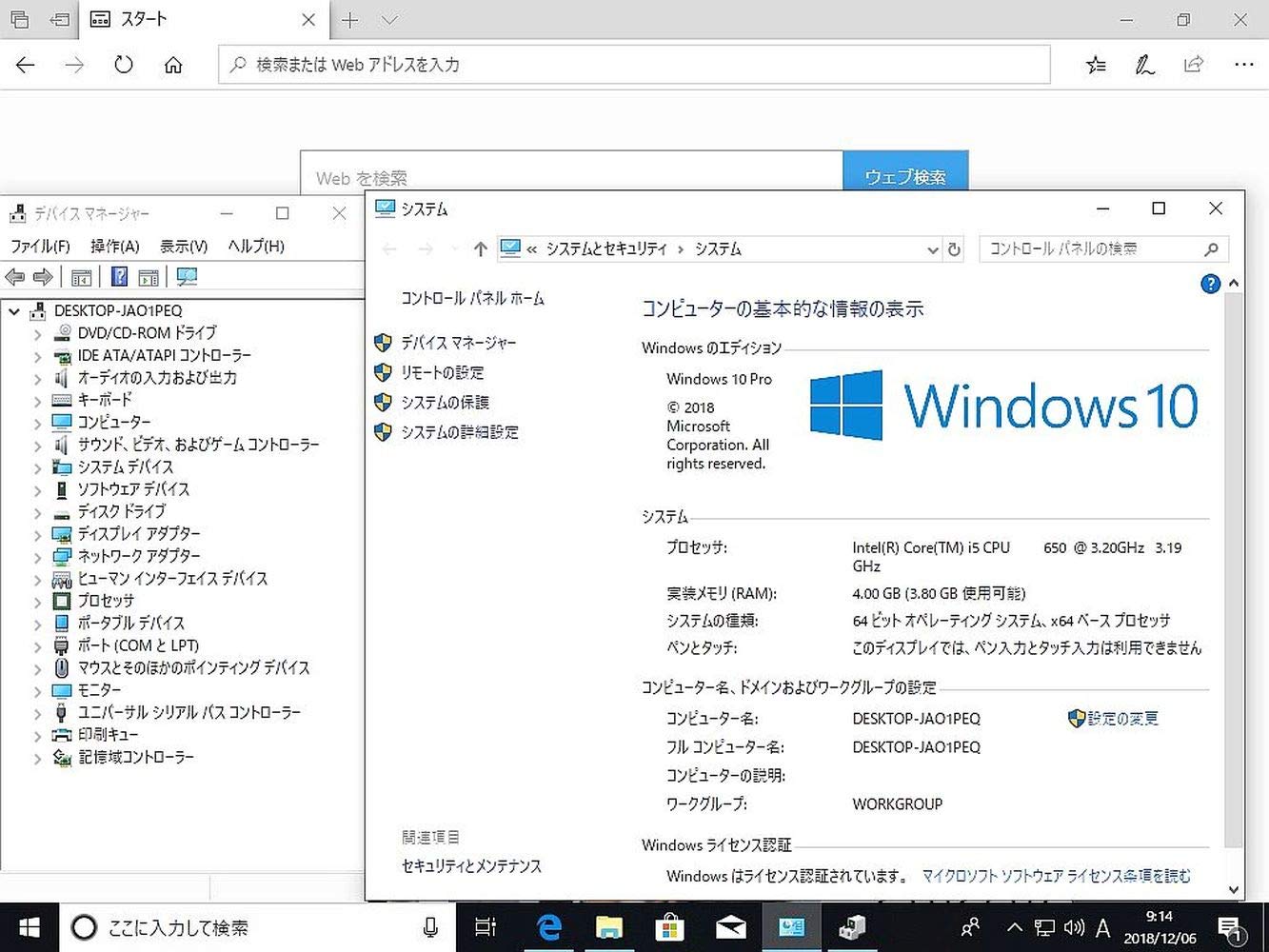The image size is (1269, 952).
Task: Select プロセッサ in device tree
Action: click(106, 601)
